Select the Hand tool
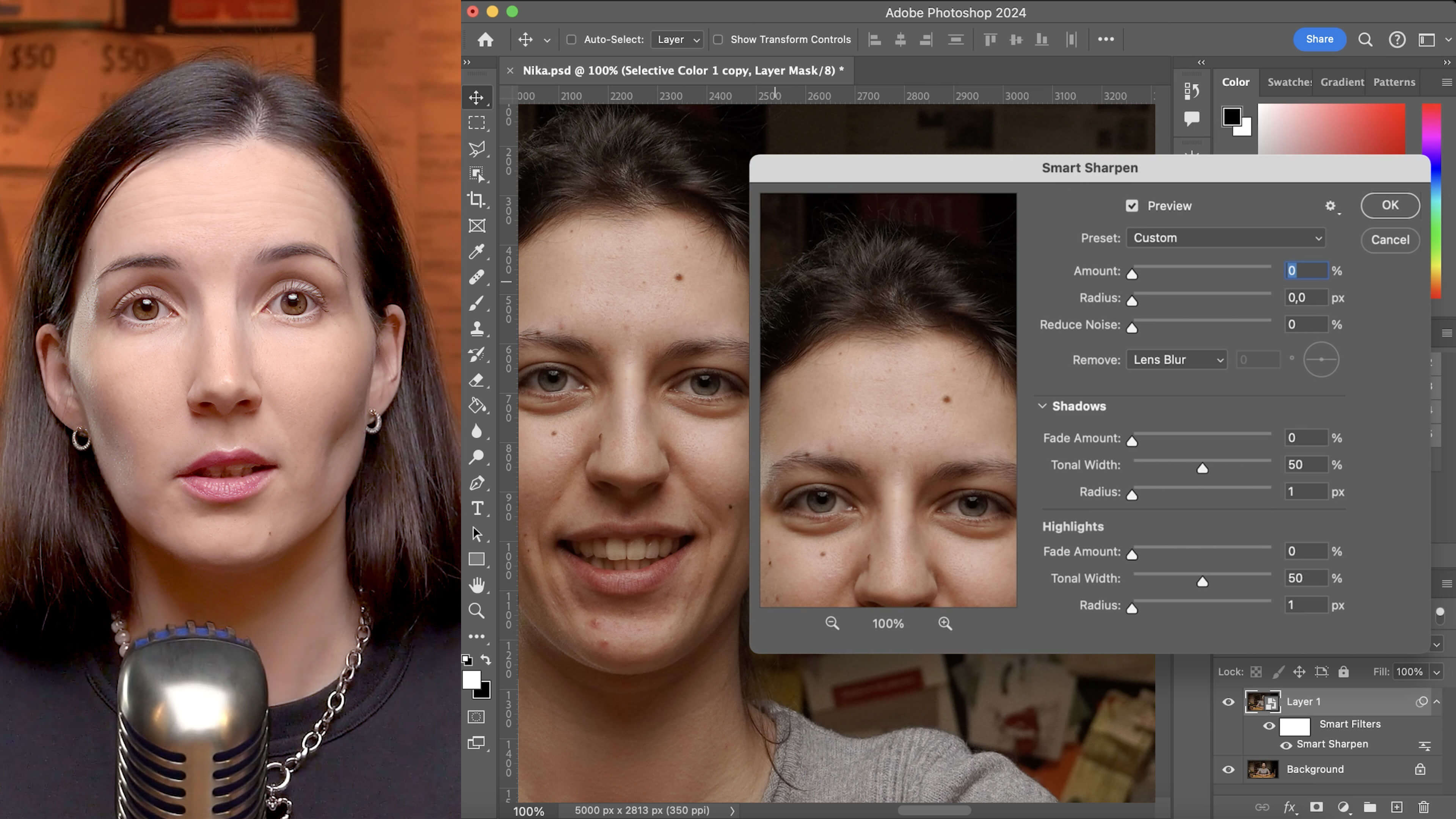 pos(477,585)
